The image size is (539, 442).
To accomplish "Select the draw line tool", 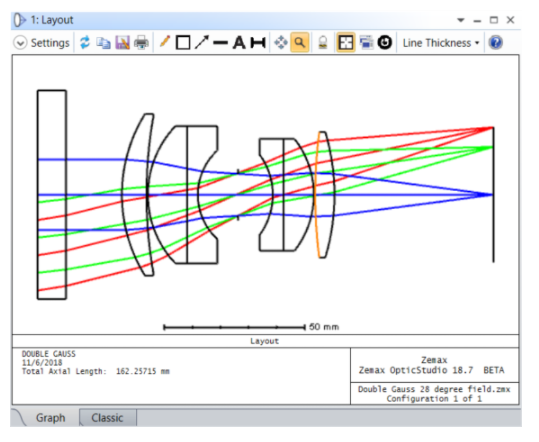I will (220, 43).
